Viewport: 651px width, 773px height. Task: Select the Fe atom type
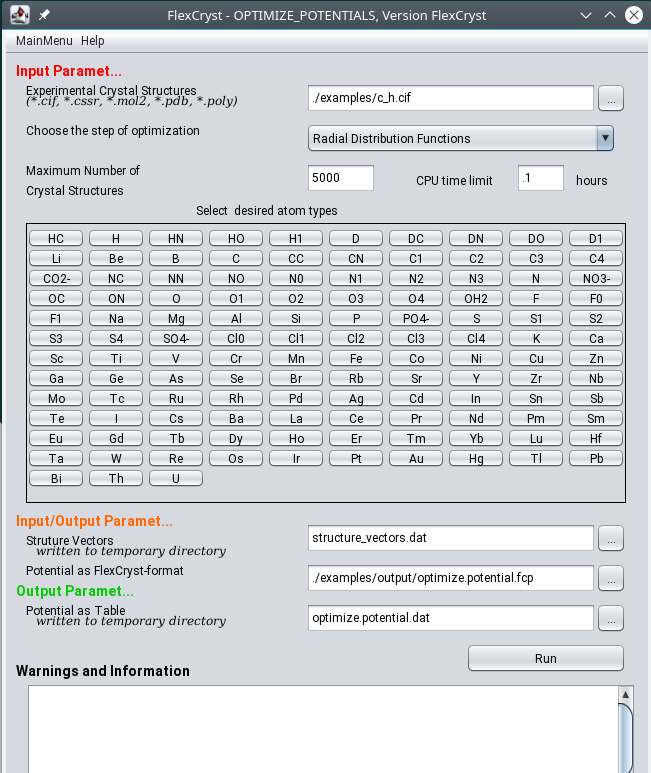[356, 358]
